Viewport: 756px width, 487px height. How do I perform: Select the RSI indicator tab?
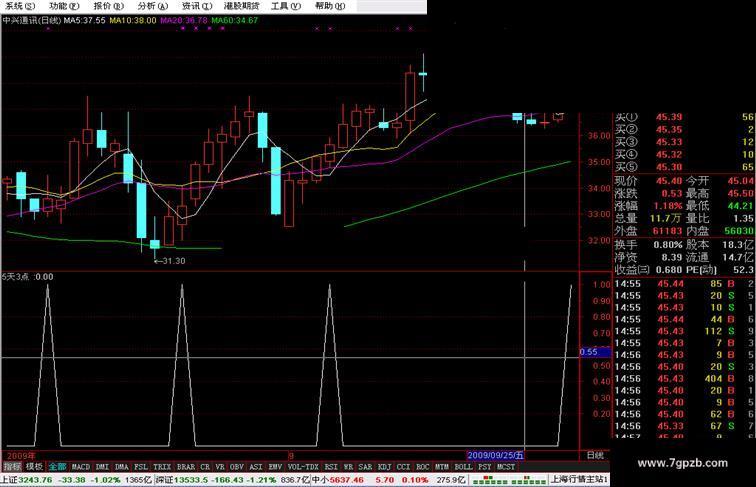(331, 467)
